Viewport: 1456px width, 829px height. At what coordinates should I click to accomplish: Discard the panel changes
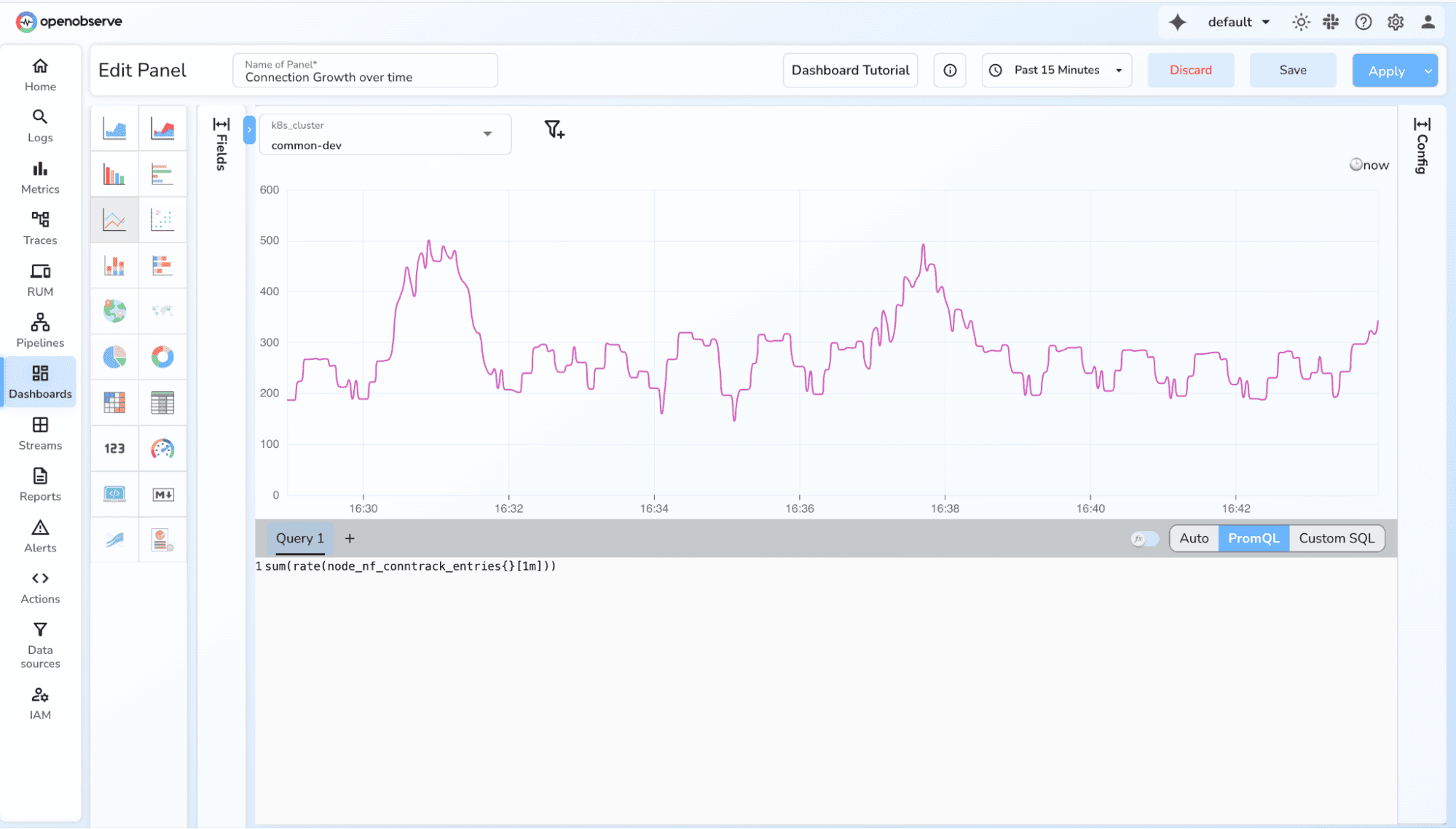point(1190,70)
